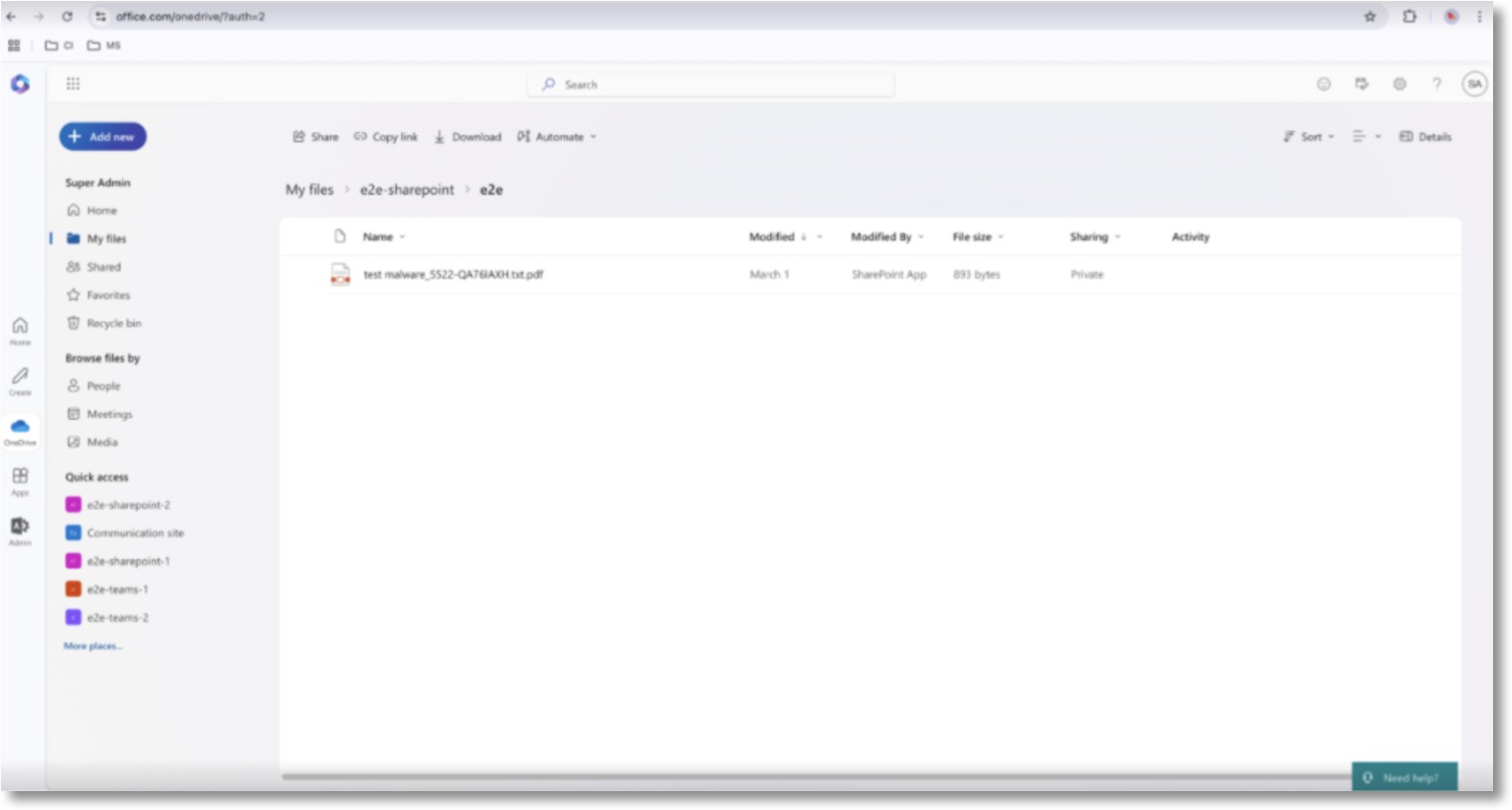Click the help question mark icon

pyautogui.click(x=1436, y=85)
